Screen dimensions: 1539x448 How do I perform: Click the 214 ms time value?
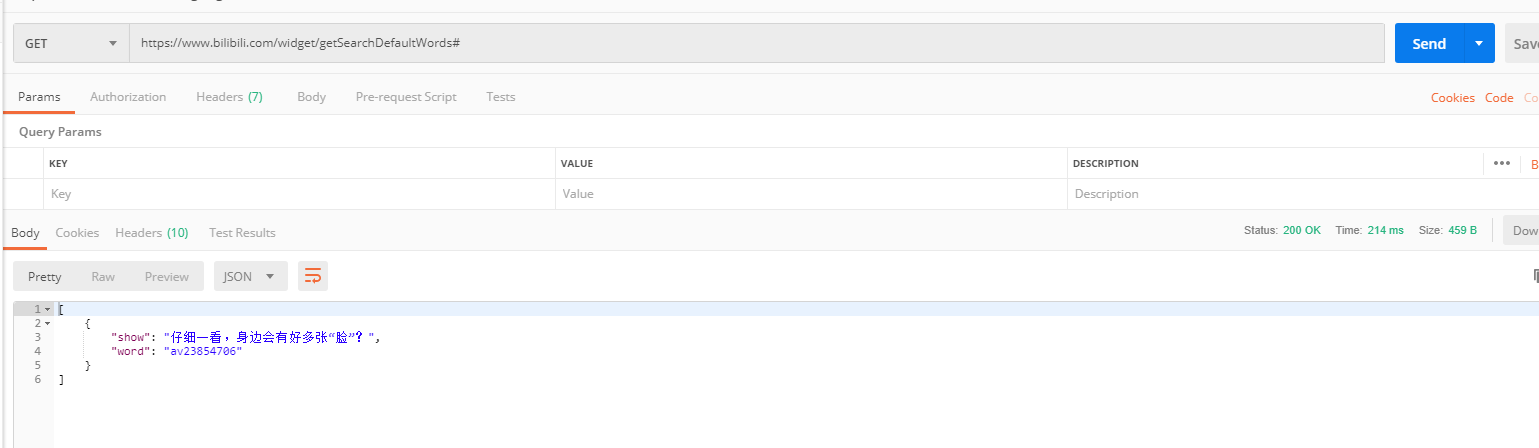pyautogui.click(x=1385, y=230)
